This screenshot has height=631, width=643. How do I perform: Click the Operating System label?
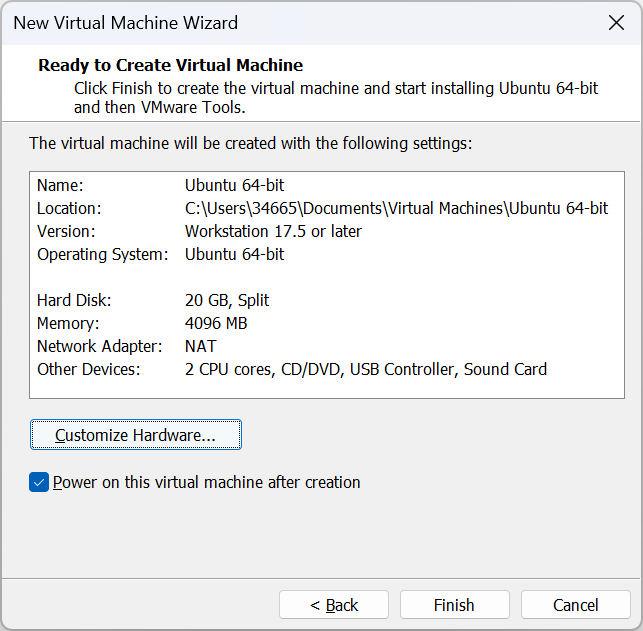102,254
